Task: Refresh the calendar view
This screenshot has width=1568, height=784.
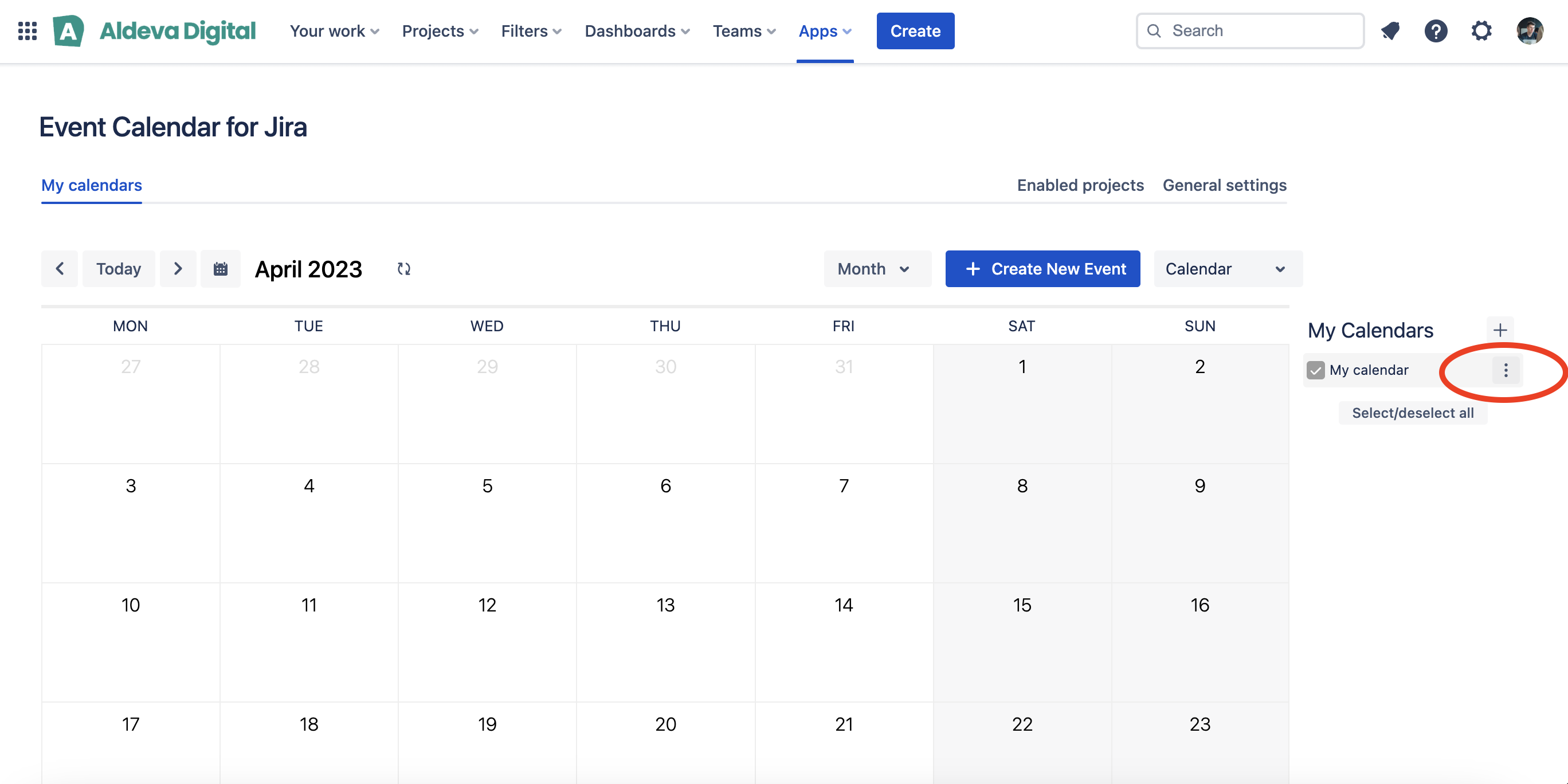Action: coord(403,268)
